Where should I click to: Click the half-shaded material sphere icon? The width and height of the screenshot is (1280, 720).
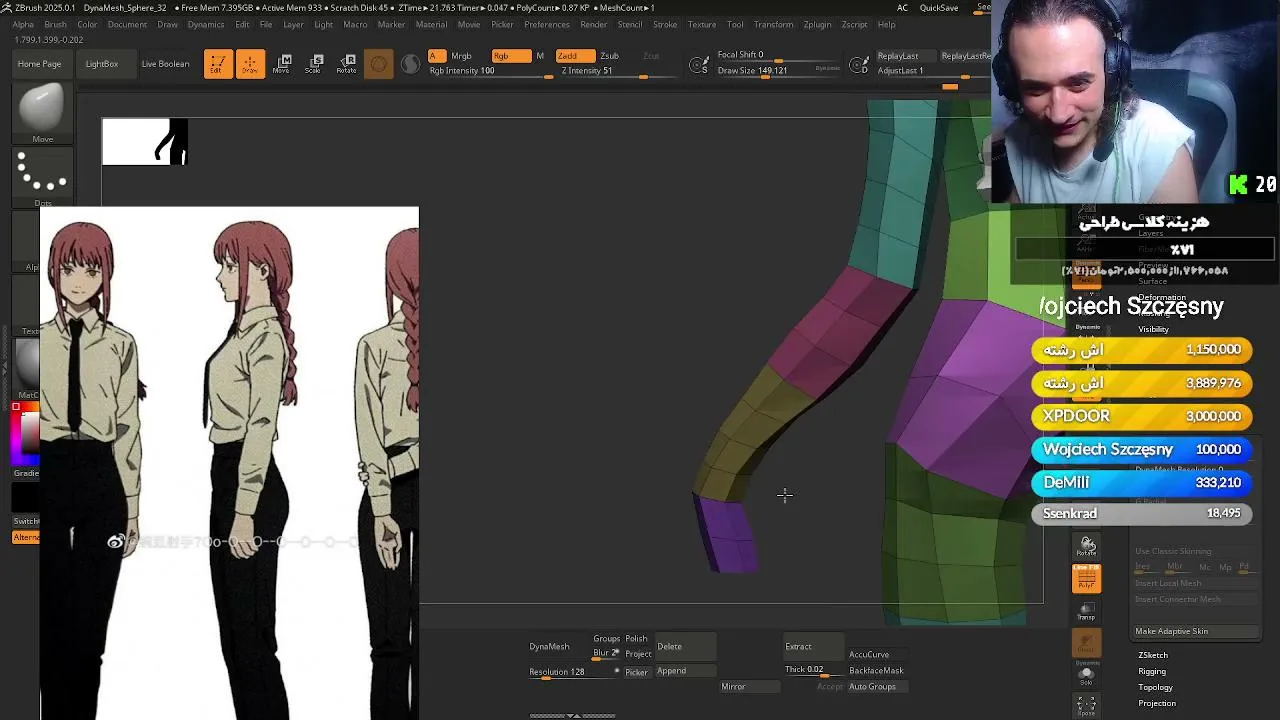[x=410, y=65]
